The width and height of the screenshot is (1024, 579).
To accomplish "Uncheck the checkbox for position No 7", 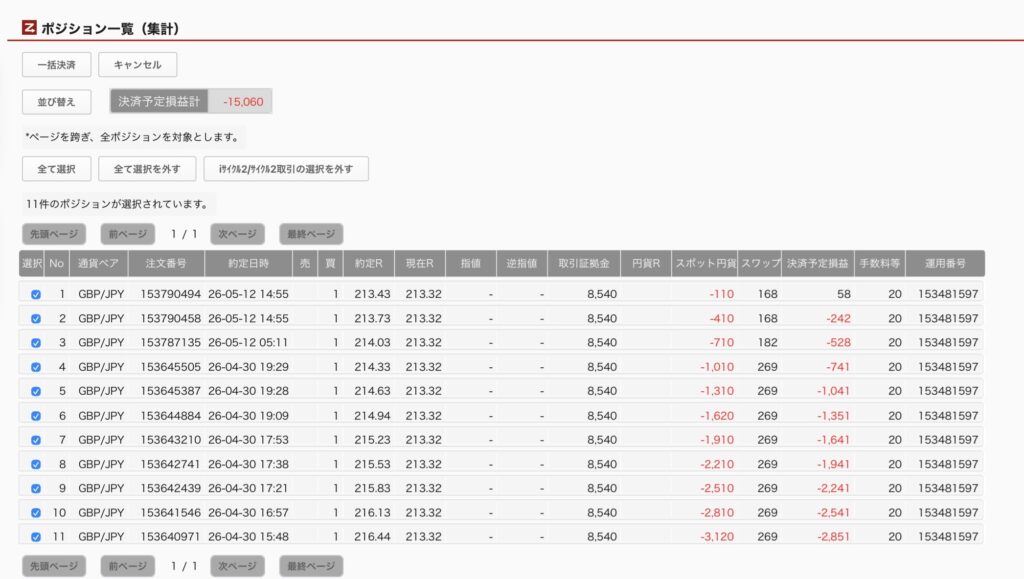I will [x=36, y=440].
